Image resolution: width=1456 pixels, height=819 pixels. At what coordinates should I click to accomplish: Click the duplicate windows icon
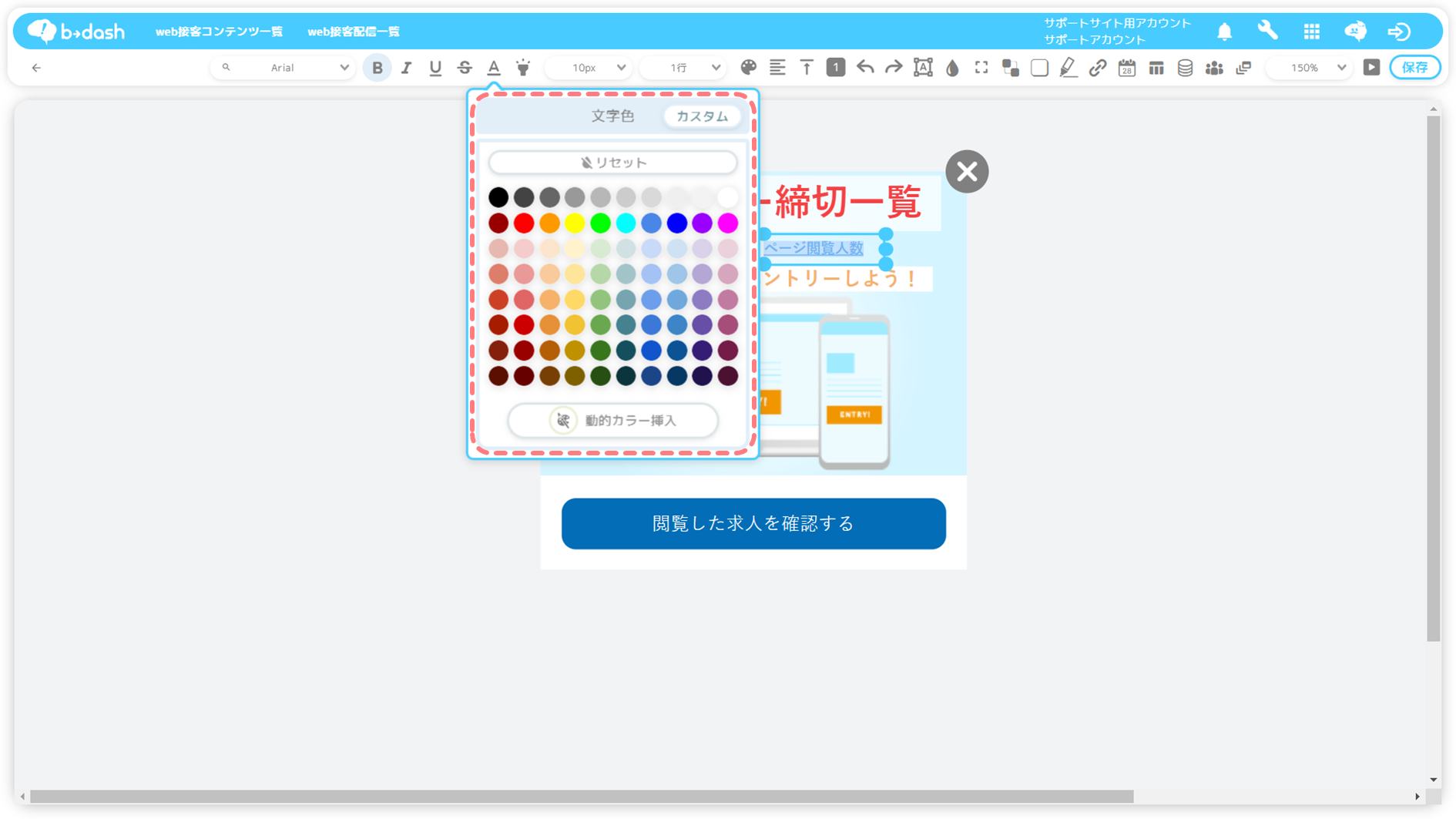pos(1243,68)
